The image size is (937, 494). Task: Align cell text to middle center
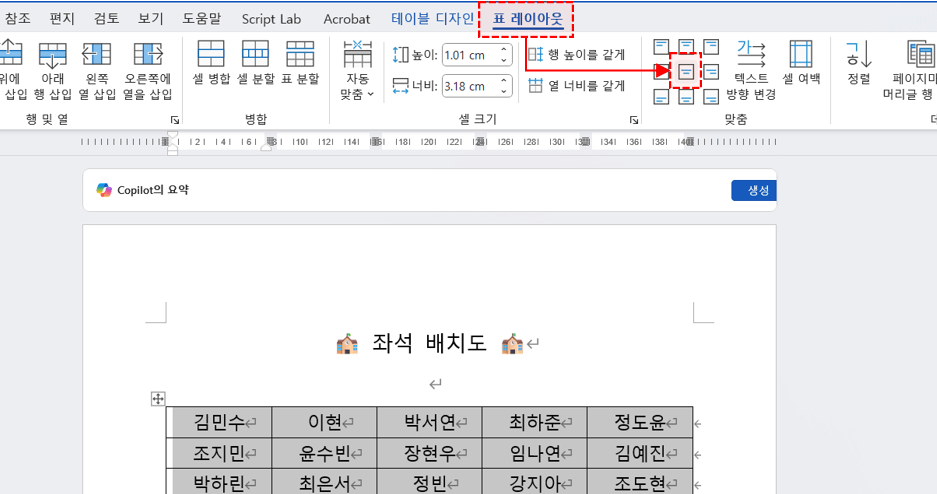point(686,72)
